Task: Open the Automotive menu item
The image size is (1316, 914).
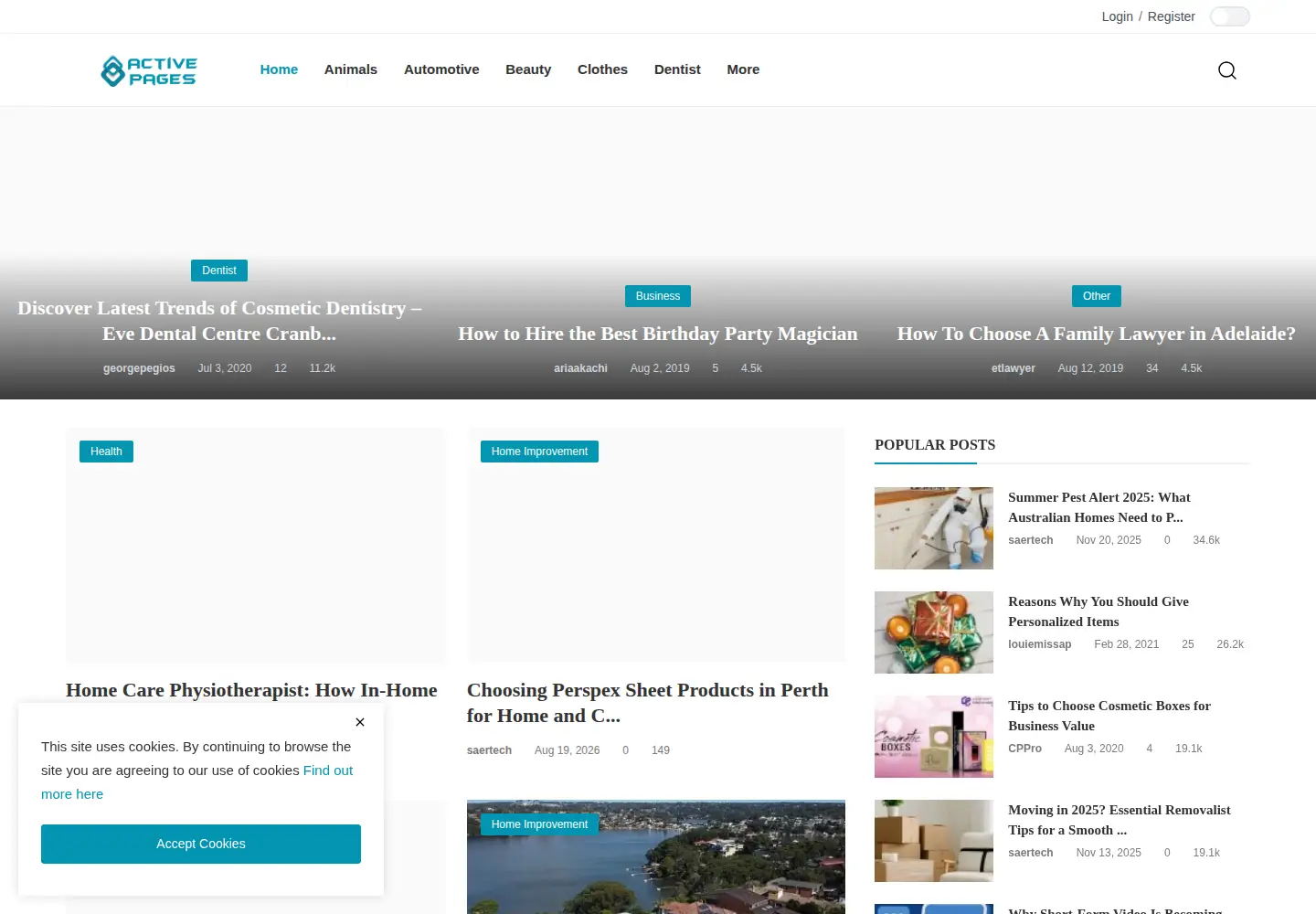Action: (x=441, y=69)
